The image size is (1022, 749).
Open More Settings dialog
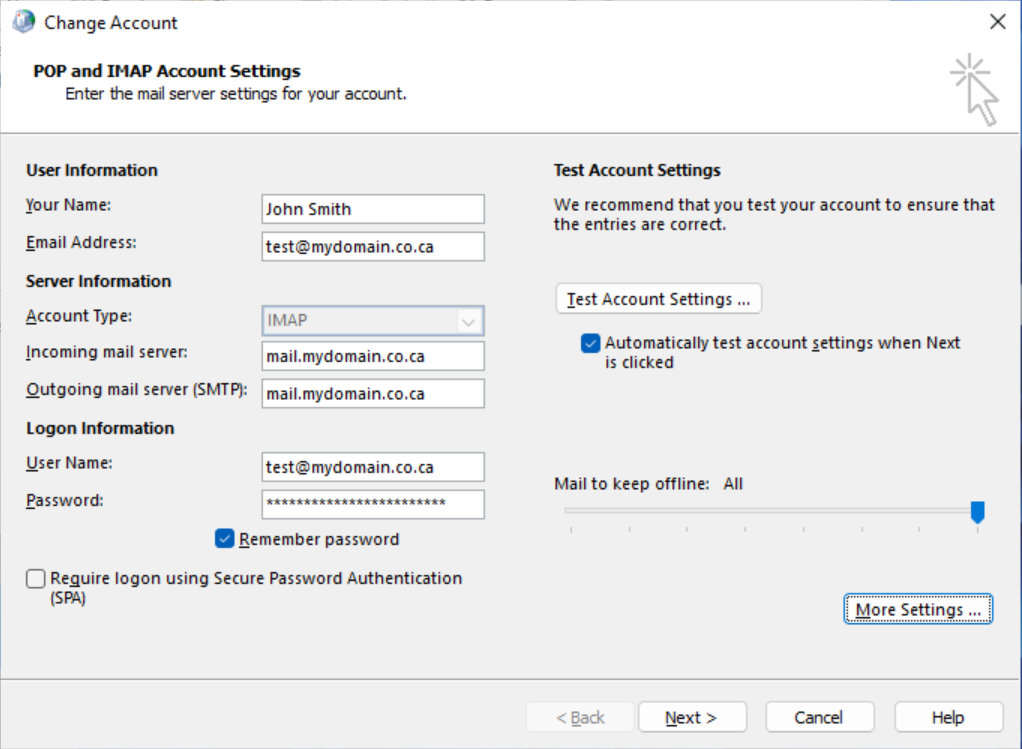918,609
